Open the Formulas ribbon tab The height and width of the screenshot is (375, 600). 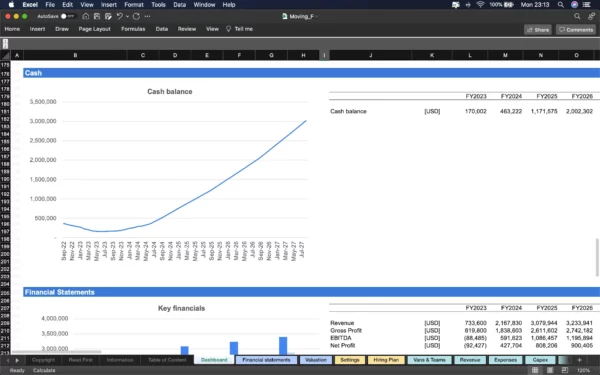click(133, 29)
